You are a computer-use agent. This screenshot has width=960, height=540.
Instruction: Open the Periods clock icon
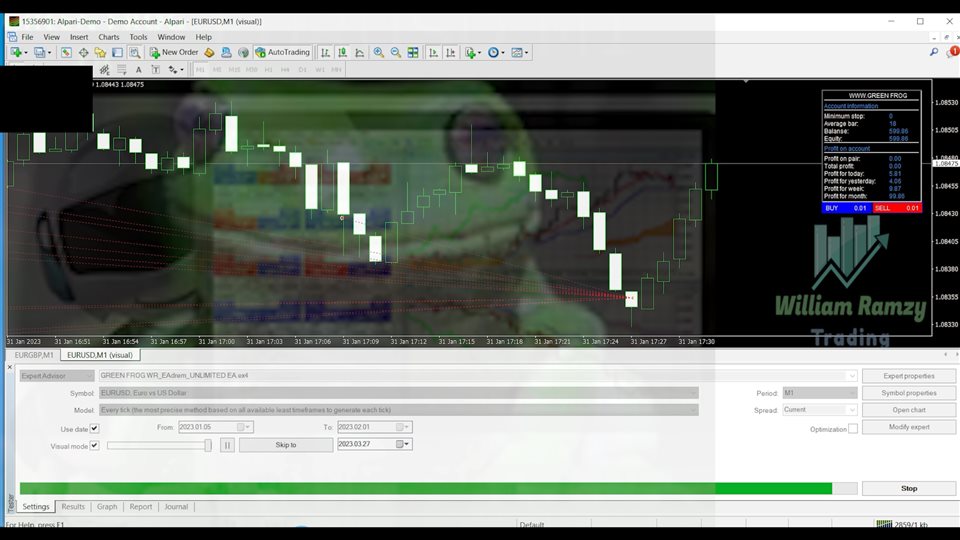coord(493,53)
